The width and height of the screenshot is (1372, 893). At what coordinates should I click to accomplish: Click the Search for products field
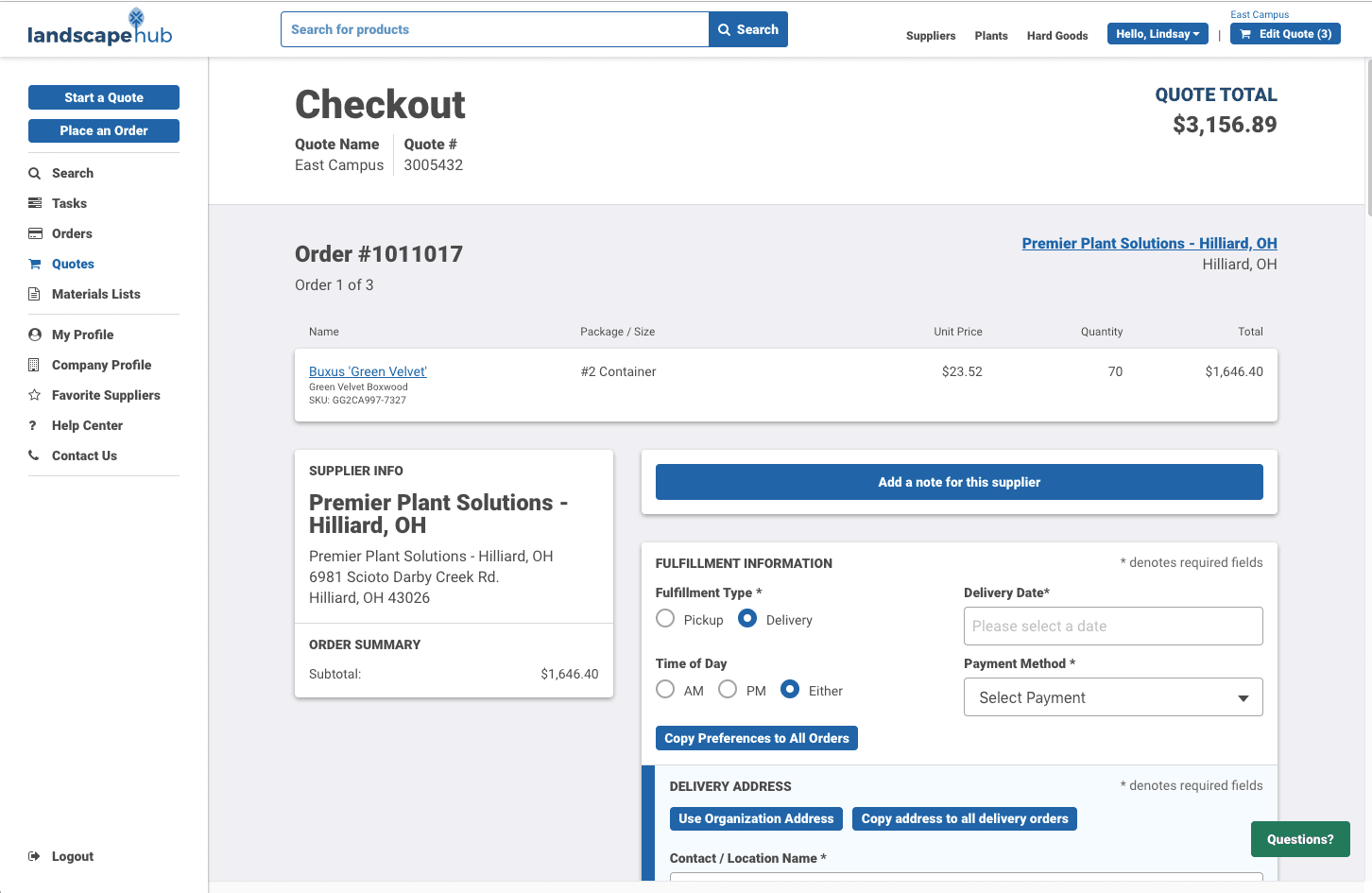494,29
